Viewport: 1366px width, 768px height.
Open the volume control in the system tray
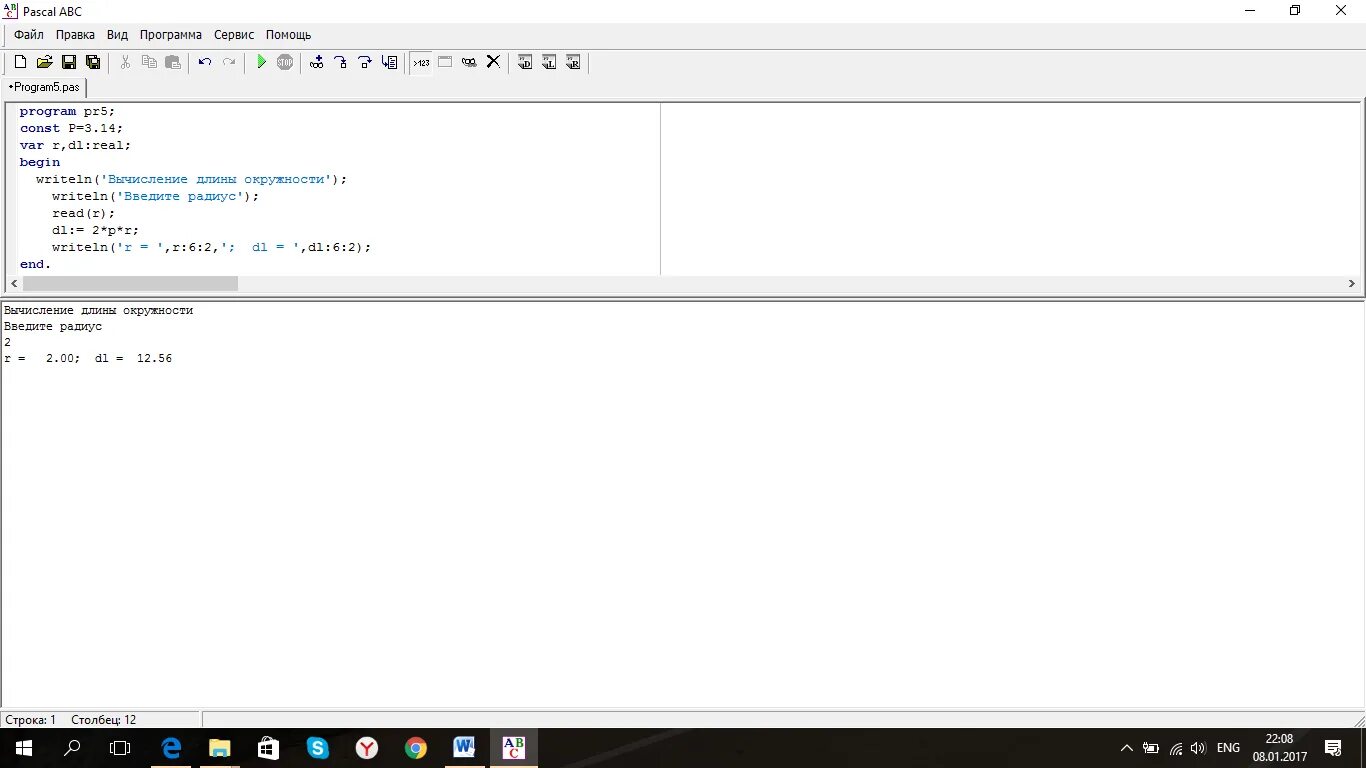(1198, 748)
